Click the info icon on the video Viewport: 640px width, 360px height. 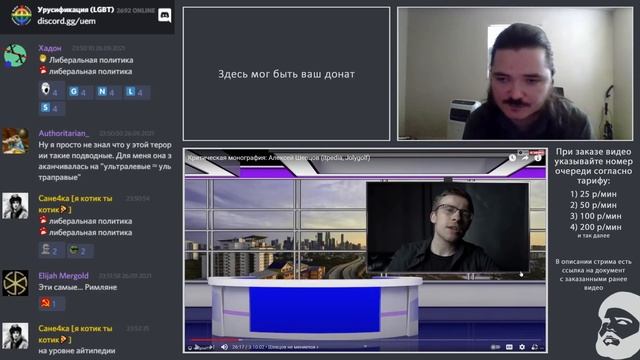click(538, 158)
